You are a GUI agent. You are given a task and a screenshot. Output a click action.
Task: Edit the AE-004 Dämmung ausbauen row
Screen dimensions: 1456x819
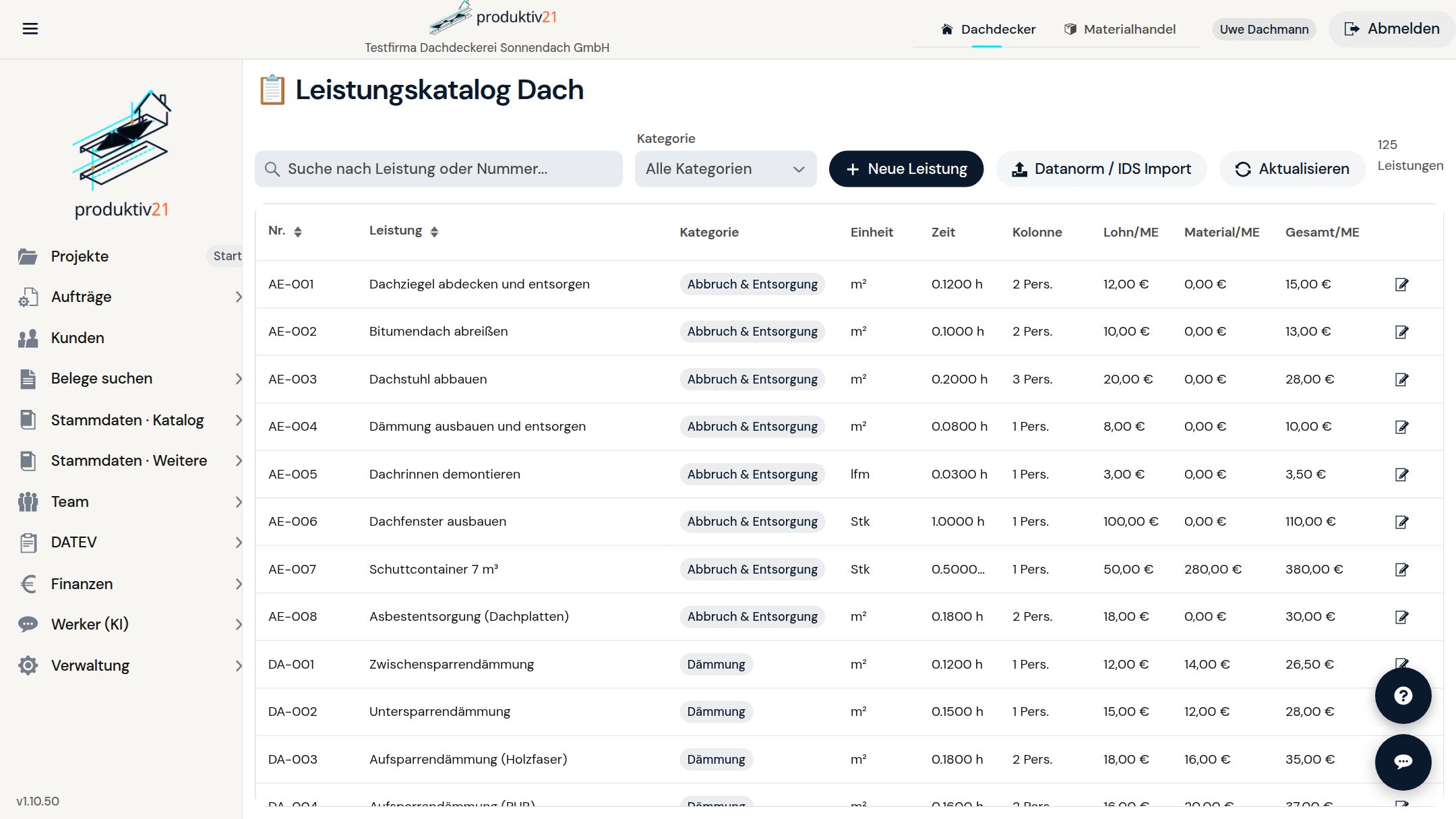point(1401,427)
